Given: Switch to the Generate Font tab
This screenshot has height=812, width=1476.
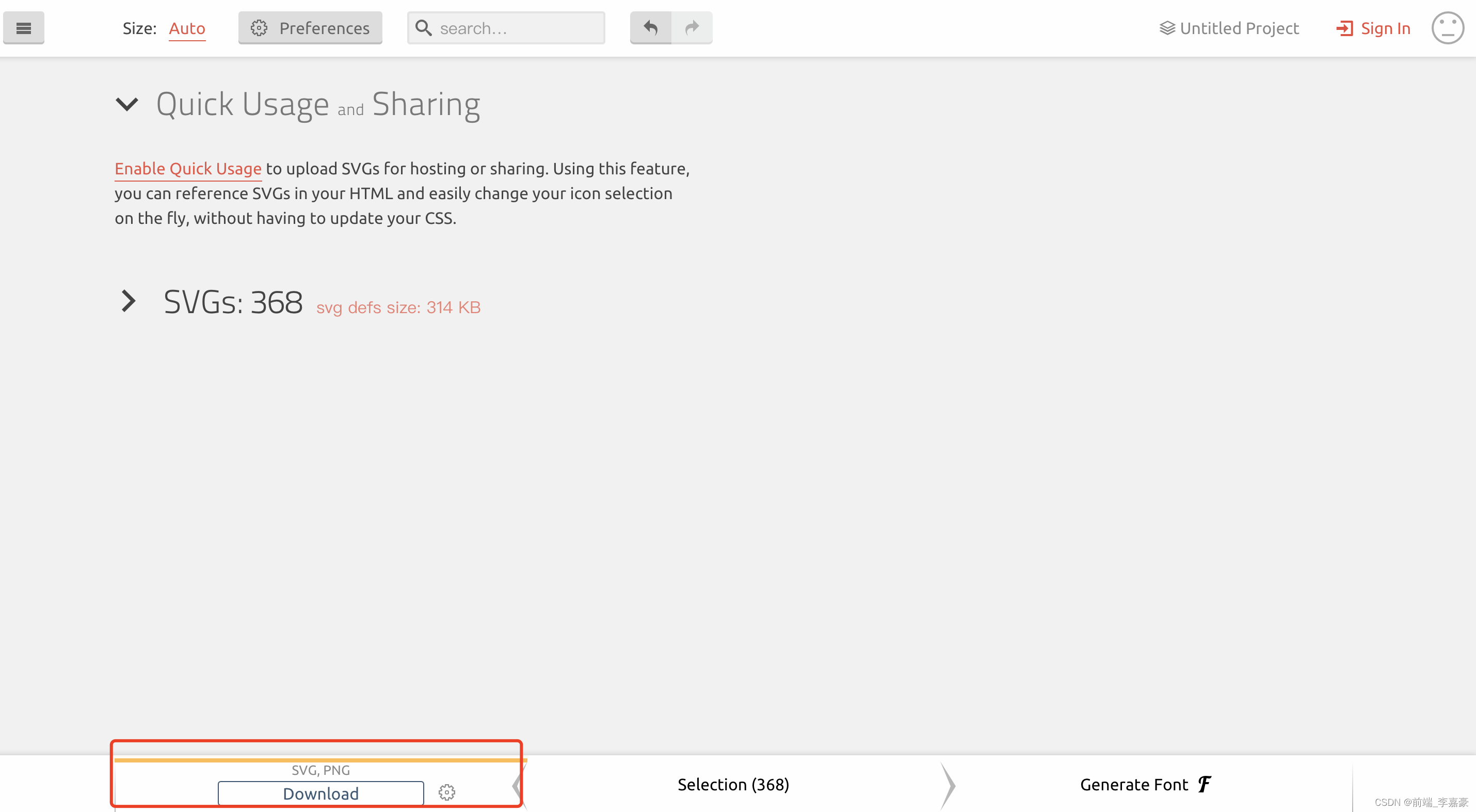Looking at the screenshot, I should click(1134, 784).
